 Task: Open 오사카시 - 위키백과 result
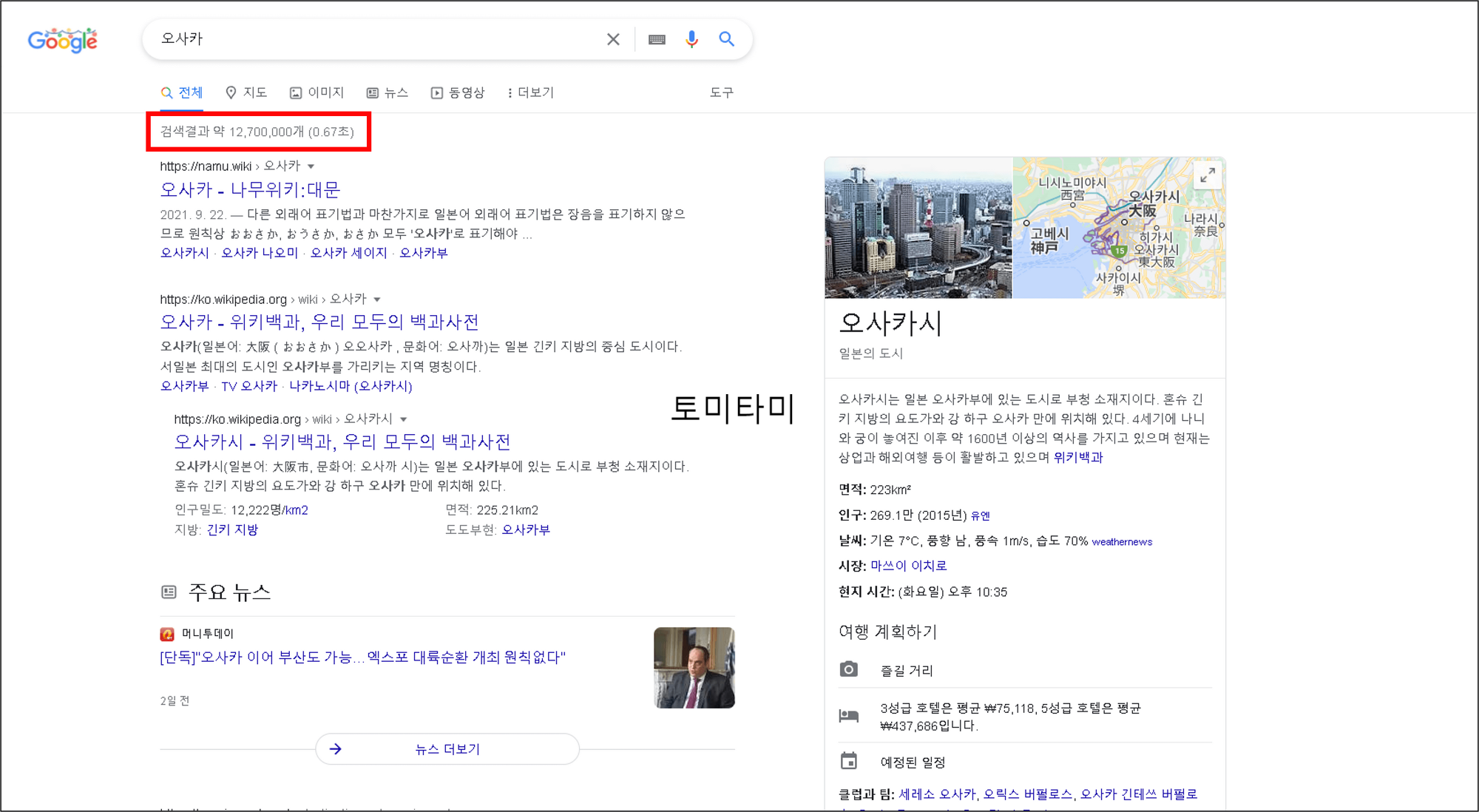coord(342,442)
